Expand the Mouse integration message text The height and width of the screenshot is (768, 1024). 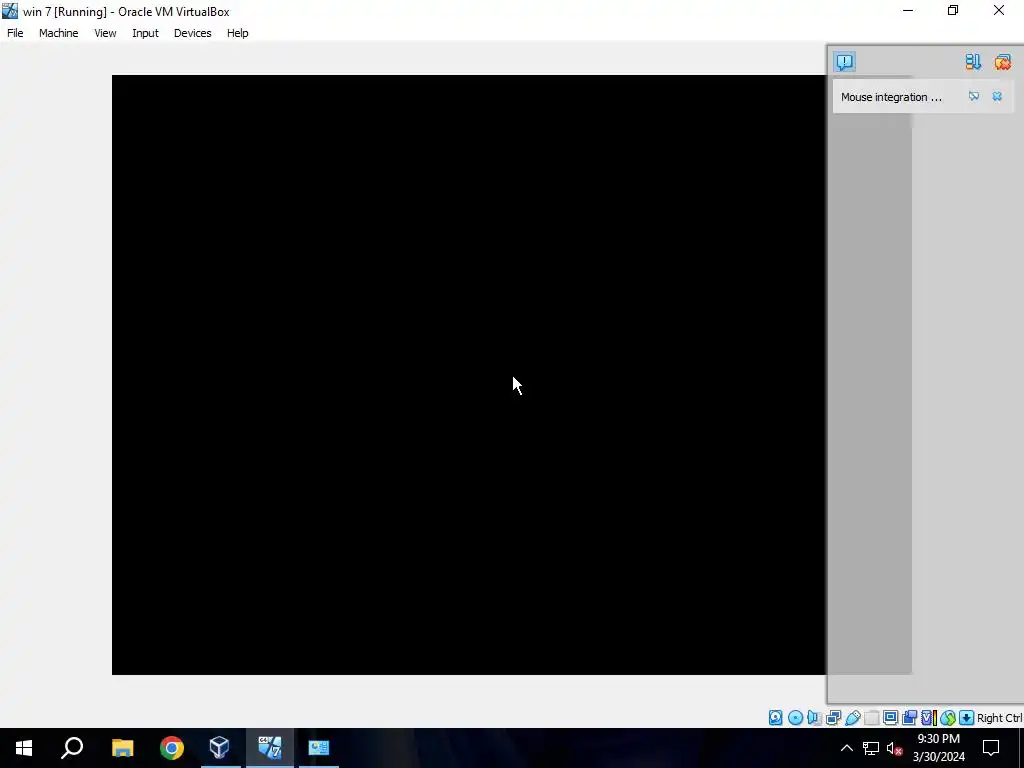[891, 97]
